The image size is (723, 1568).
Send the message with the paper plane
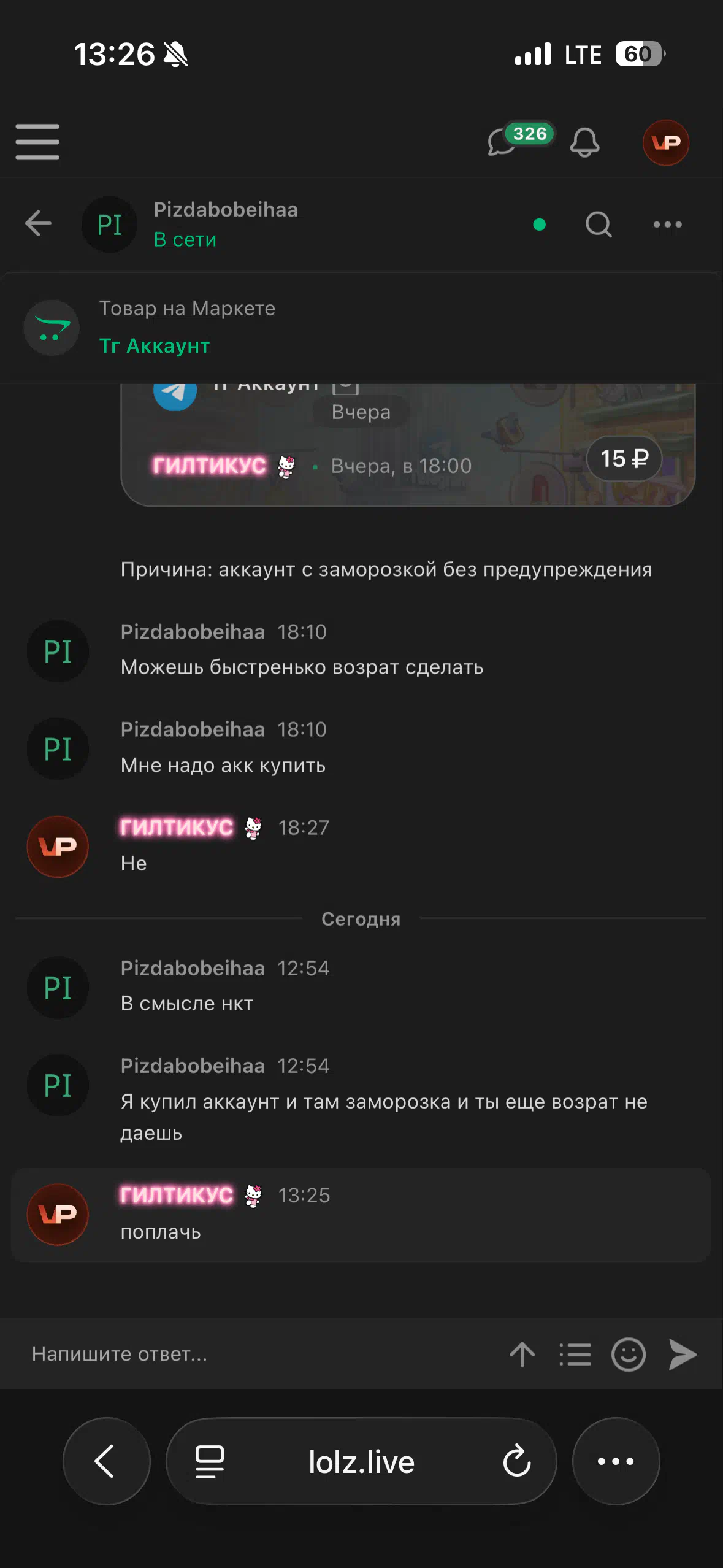click(x=683, y=1354)
